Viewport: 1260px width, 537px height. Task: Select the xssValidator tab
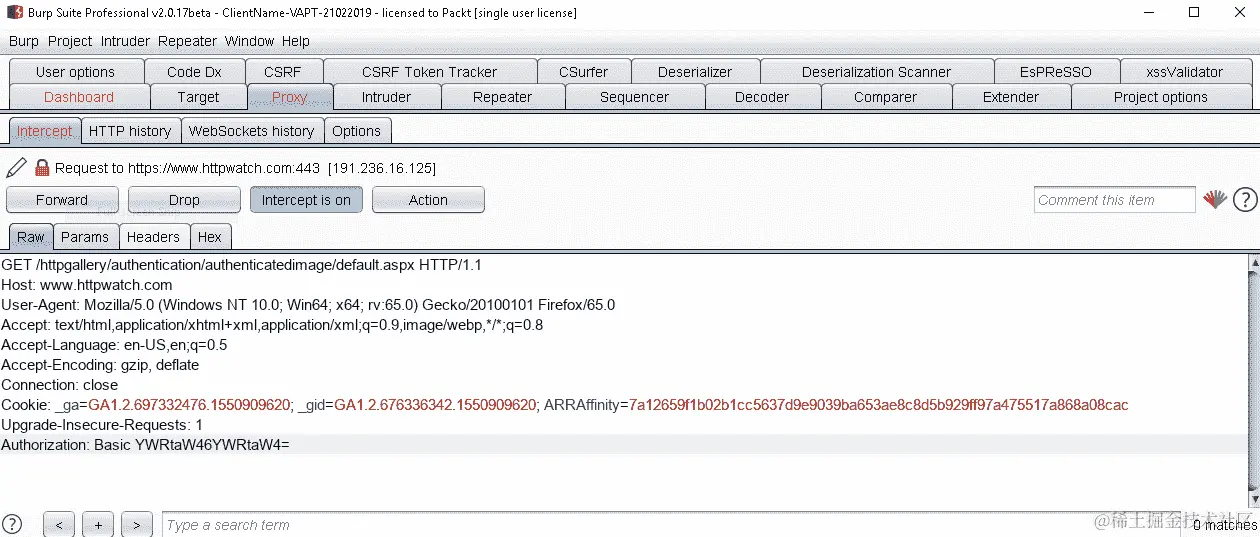[1185, 72]
